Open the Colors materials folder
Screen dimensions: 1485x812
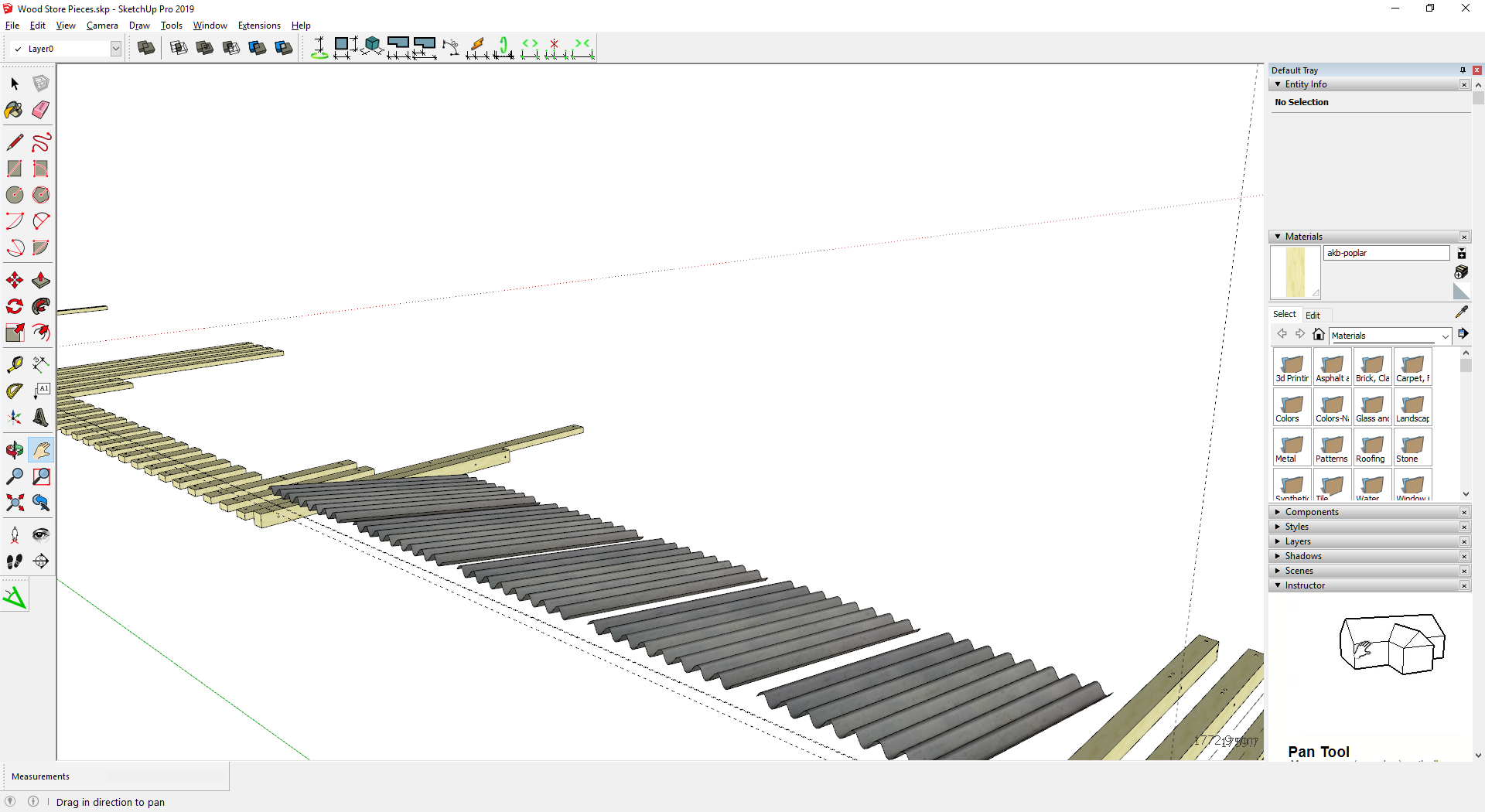[1292, 407]
